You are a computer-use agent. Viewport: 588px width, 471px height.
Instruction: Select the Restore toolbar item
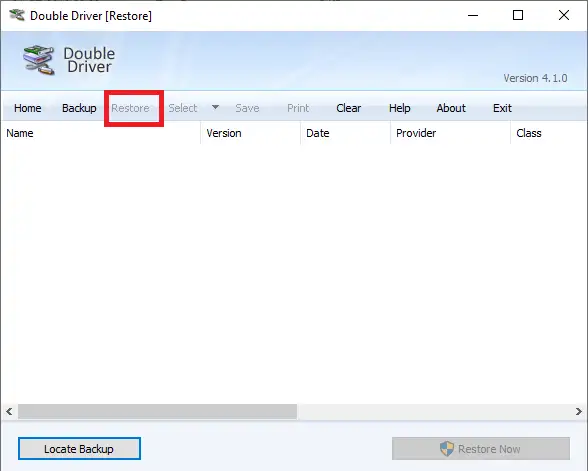point(130,108)
